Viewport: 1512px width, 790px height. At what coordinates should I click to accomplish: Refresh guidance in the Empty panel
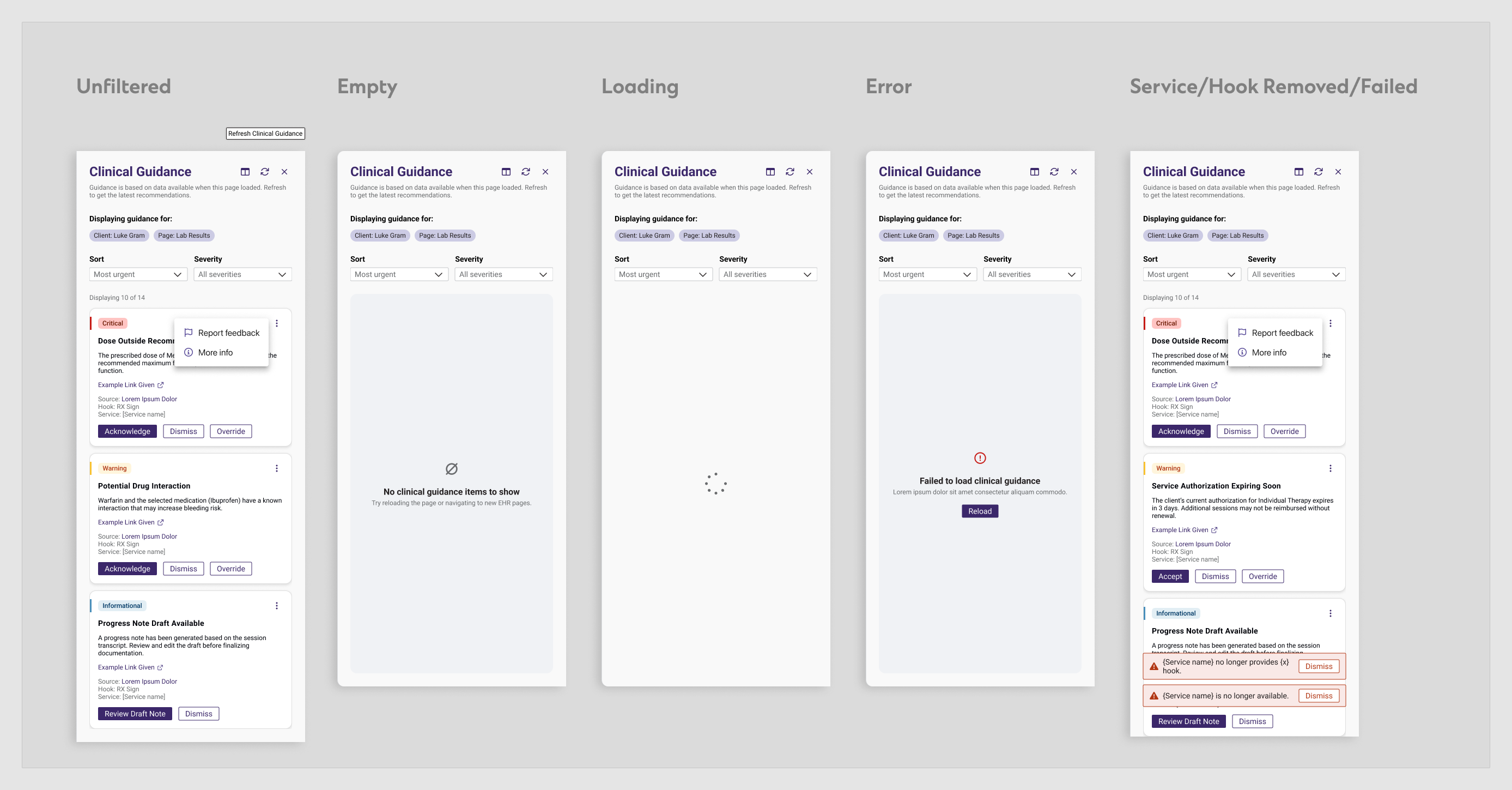(x=526, y=172)
